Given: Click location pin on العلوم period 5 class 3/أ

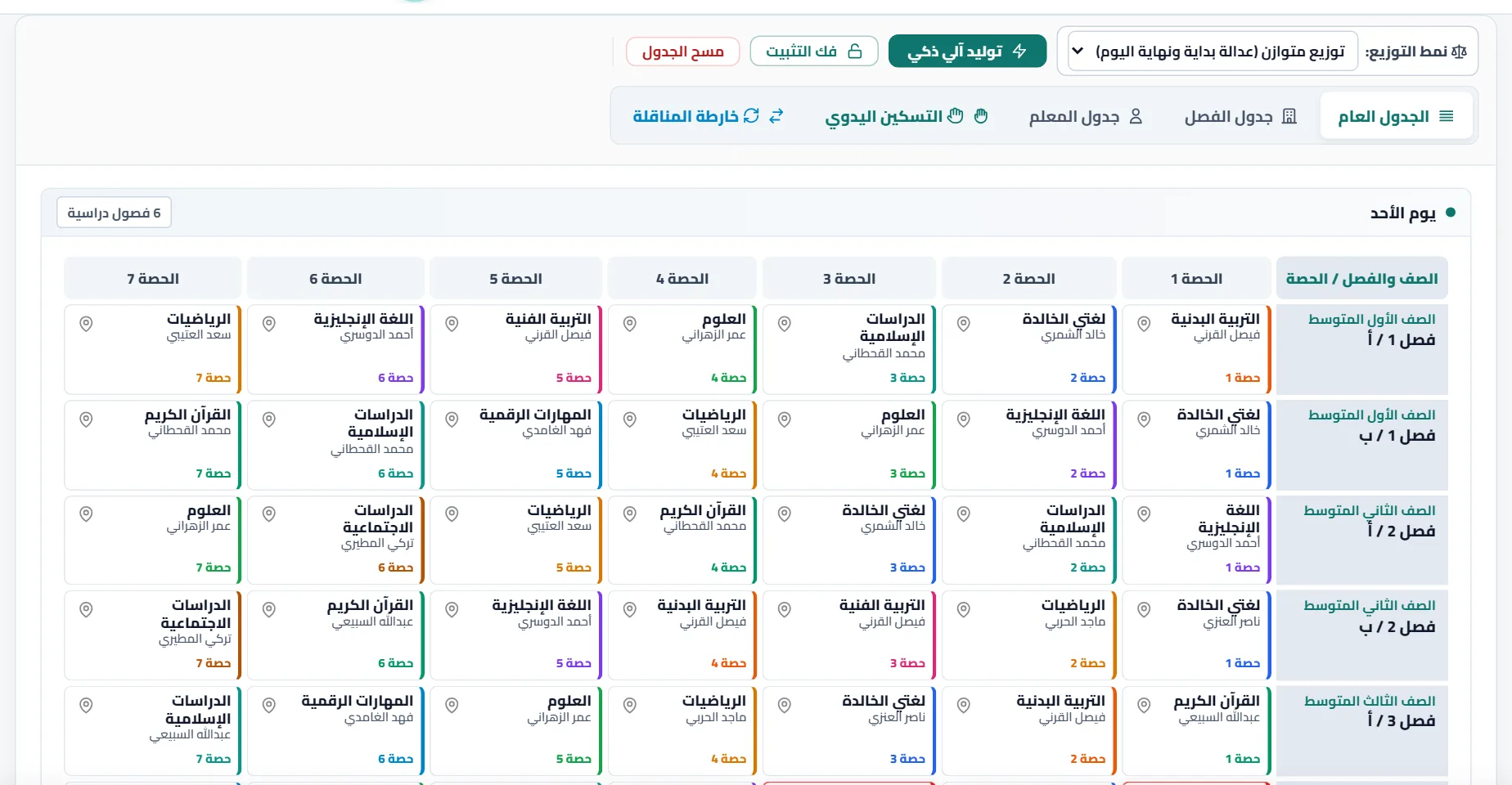Looking at the screenshot, I should [x=451, y=705].
